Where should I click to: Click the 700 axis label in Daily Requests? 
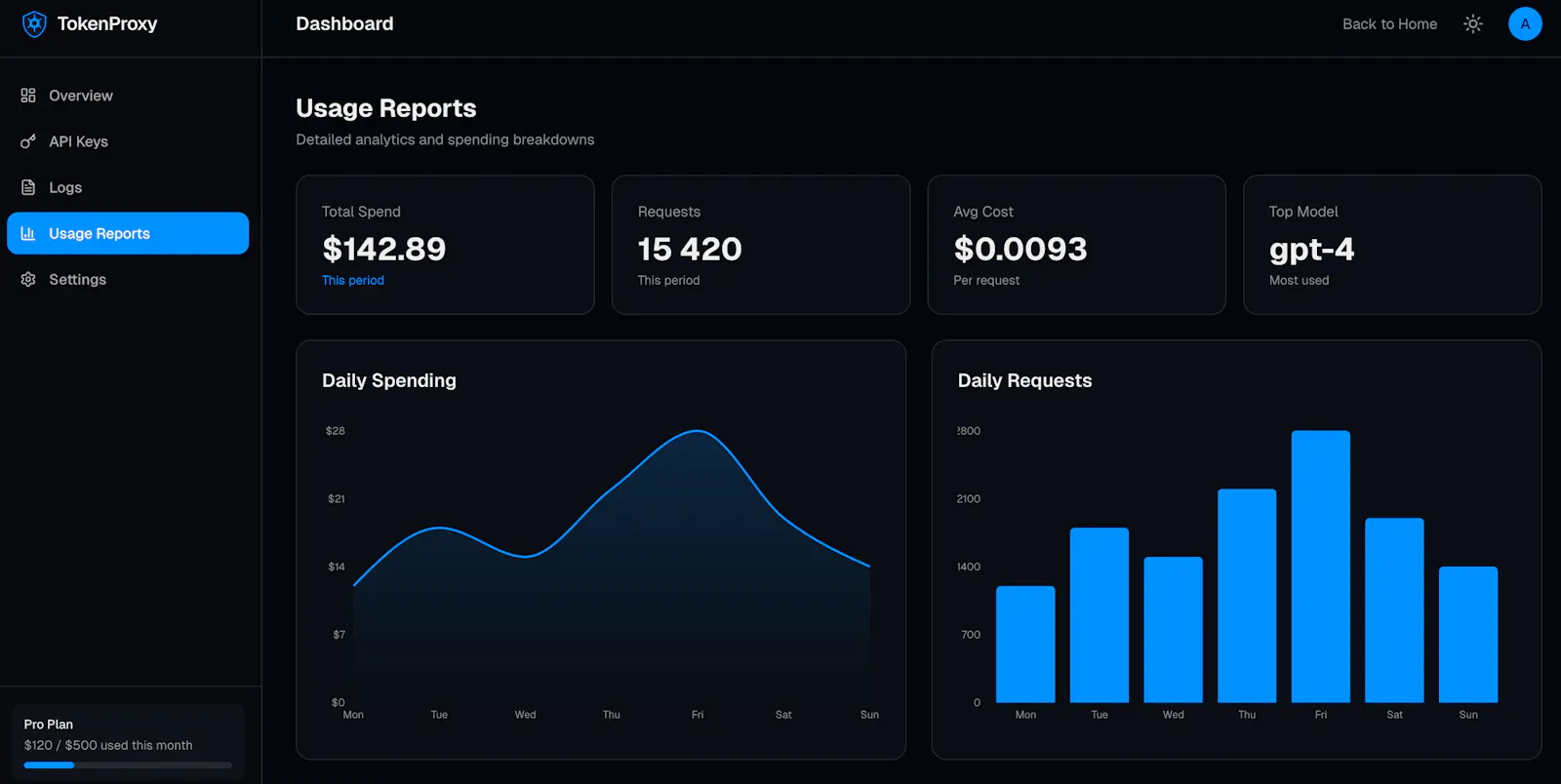971,635
